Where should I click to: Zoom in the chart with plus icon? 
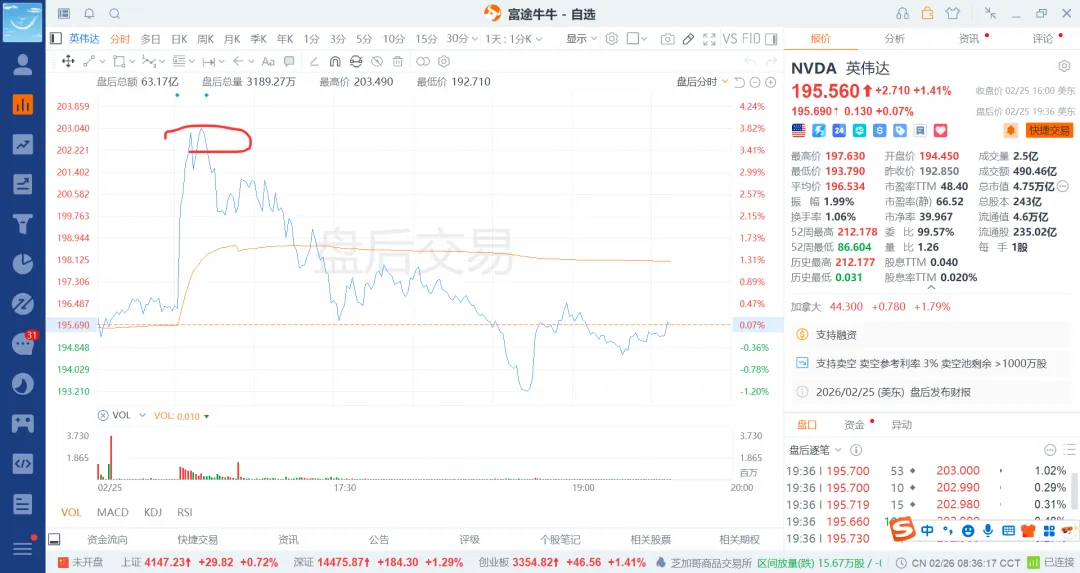(x=771, y=82)
